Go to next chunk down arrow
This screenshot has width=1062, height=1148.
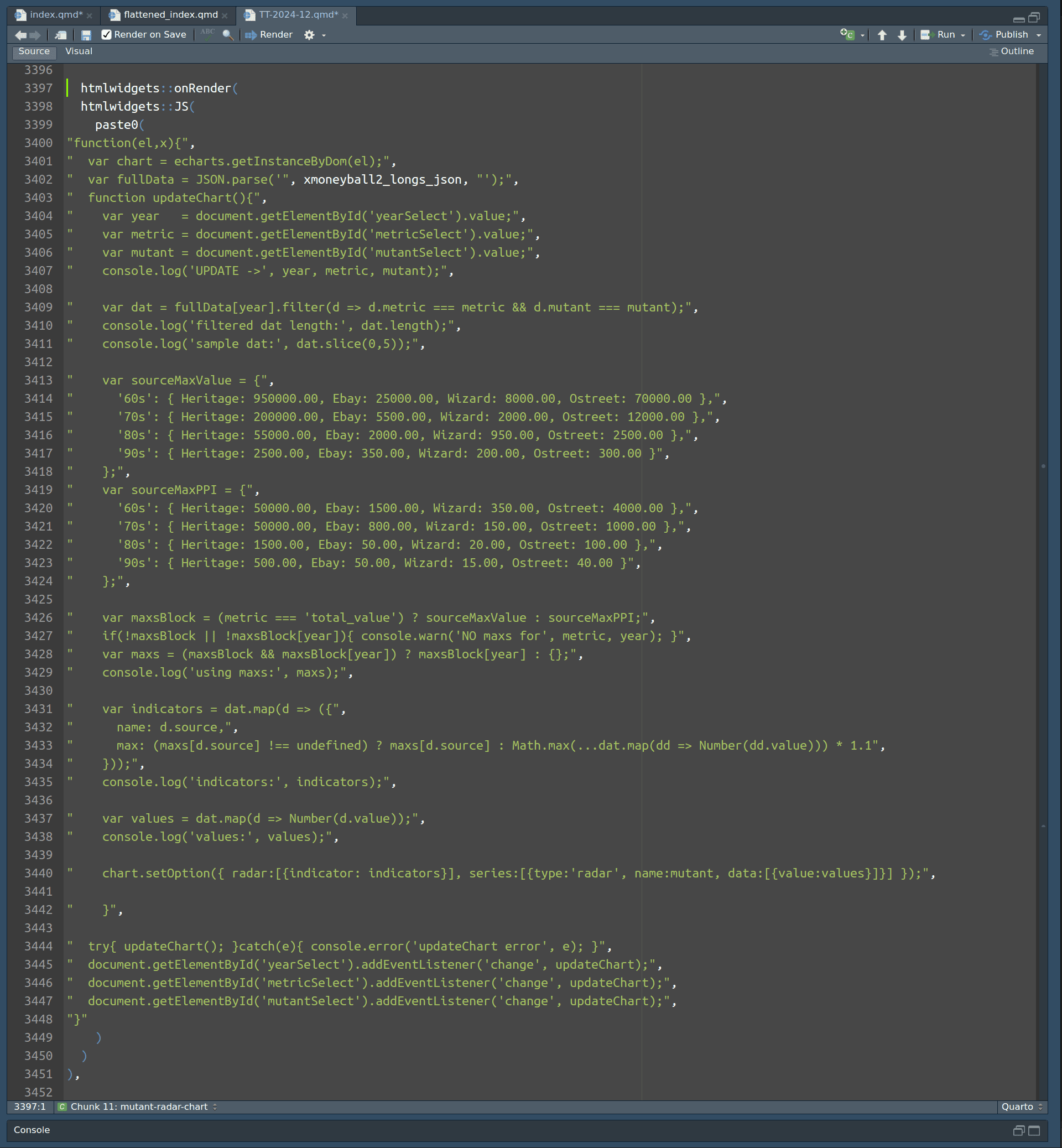[902, 35]
